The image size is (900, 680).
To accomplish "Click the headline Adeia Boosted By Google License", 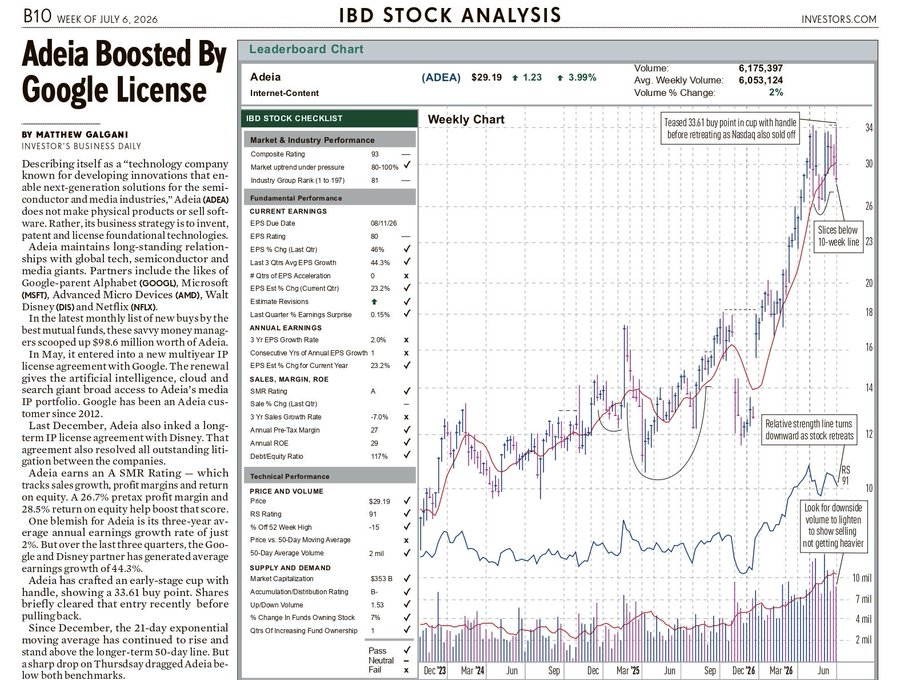I will 124,72.
